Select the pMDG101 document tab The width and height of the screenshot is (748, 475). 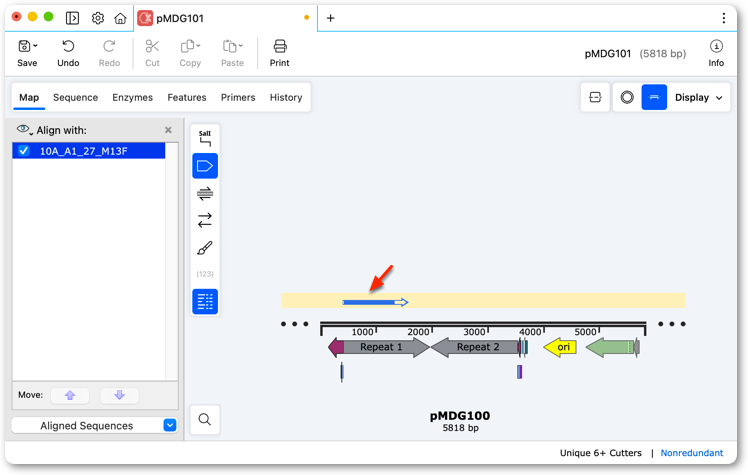(225, 18)
